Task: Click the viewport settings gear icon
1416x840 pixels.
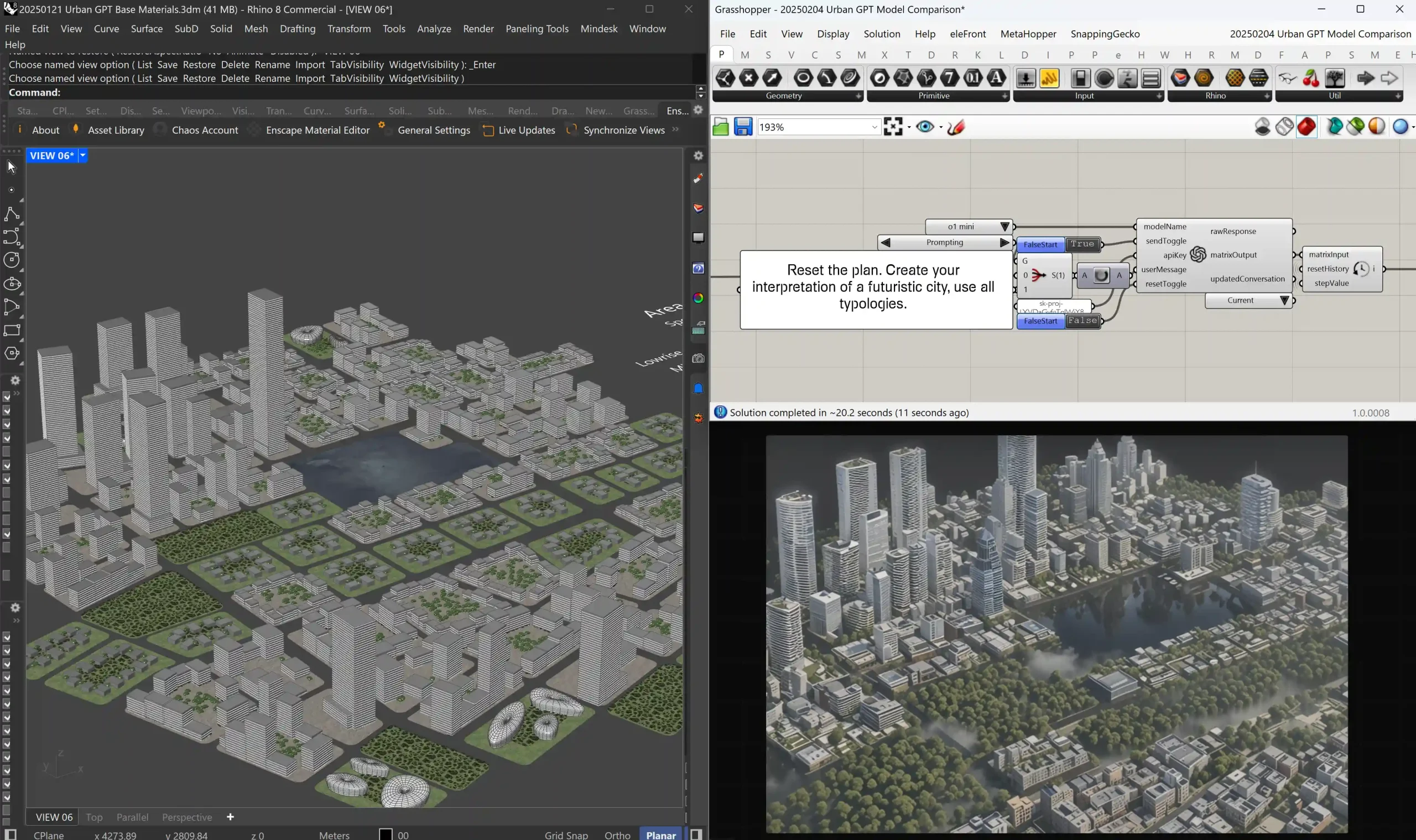Action: point(698,155)
